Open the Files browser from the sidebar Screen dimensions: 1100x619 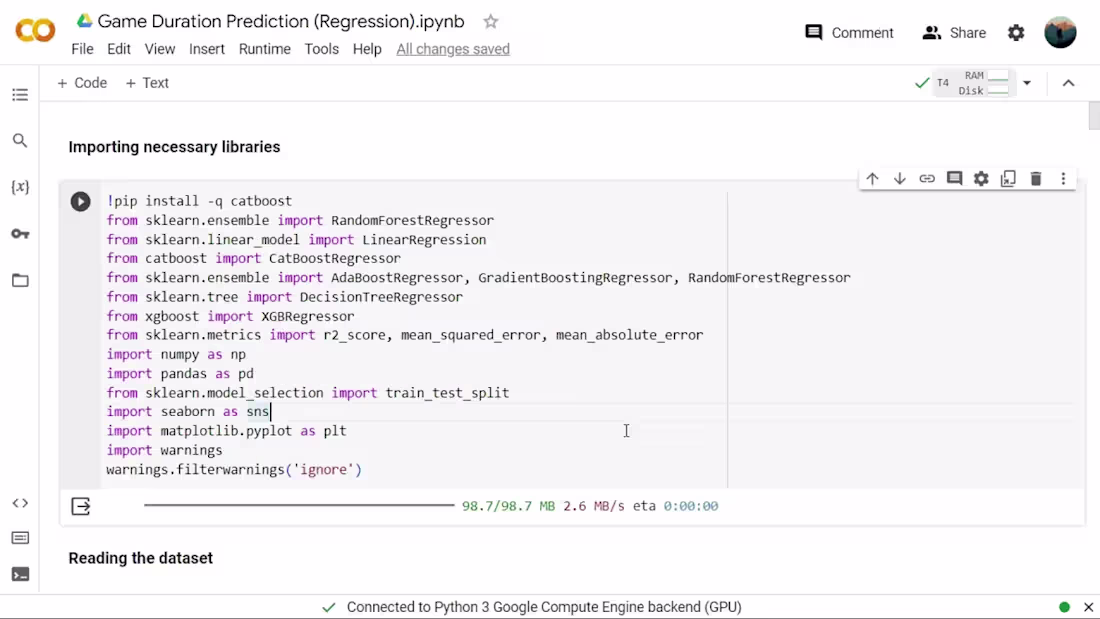(x=20, y=280)
